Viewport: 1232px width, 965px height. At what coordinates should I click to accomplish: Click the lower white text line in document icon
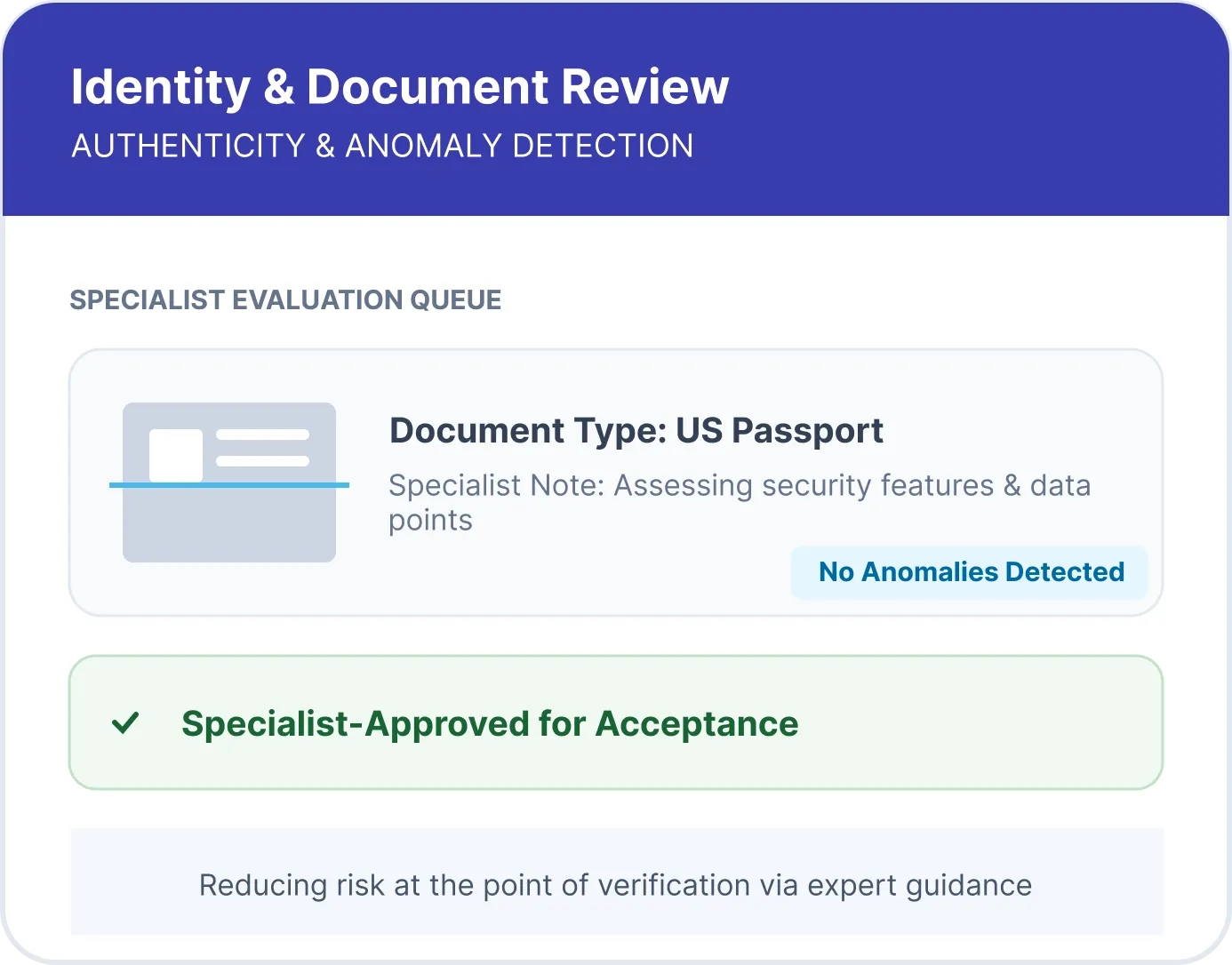[x=262, y=461]
